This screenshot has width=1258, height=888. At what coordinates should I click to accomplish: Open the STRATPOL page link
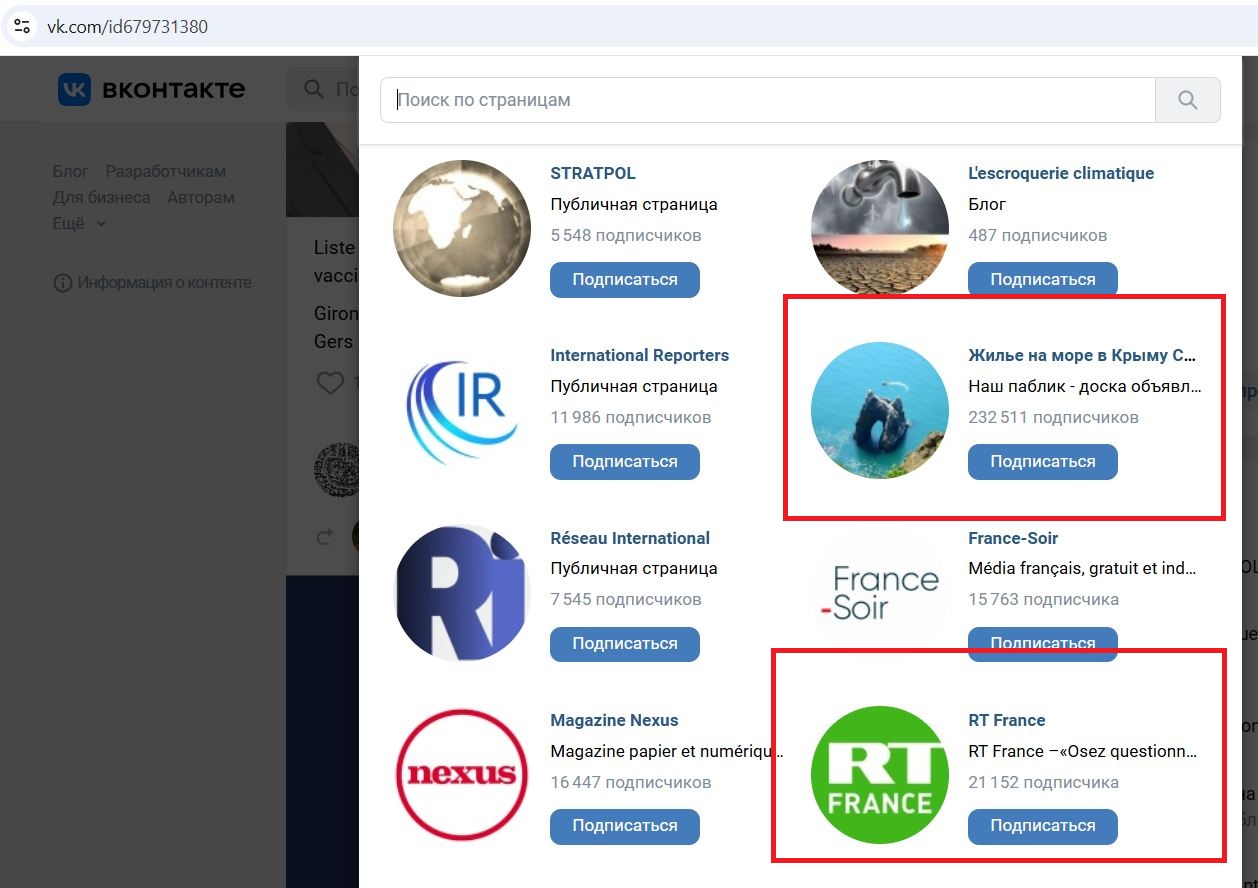[x=593, y=173]
